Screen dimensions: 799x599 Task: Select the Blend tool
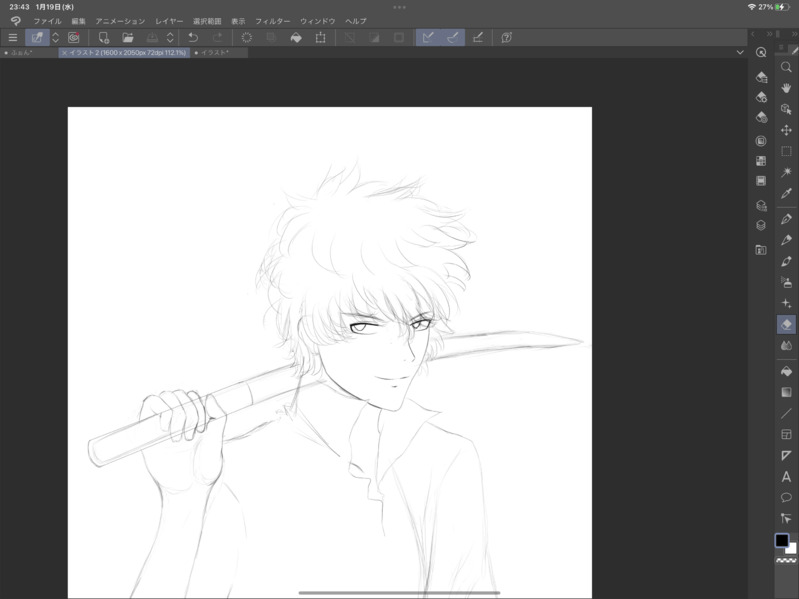[x=786, y=346]
